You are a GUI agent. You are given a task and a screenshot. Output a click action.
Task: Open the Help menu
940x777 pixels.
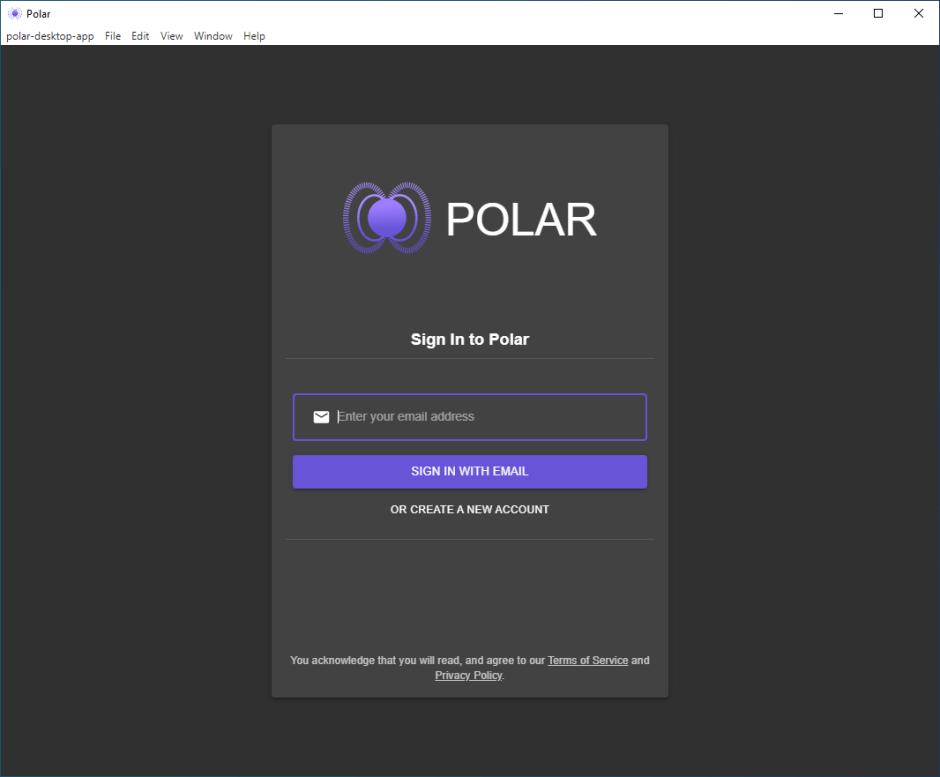(254, 36)
